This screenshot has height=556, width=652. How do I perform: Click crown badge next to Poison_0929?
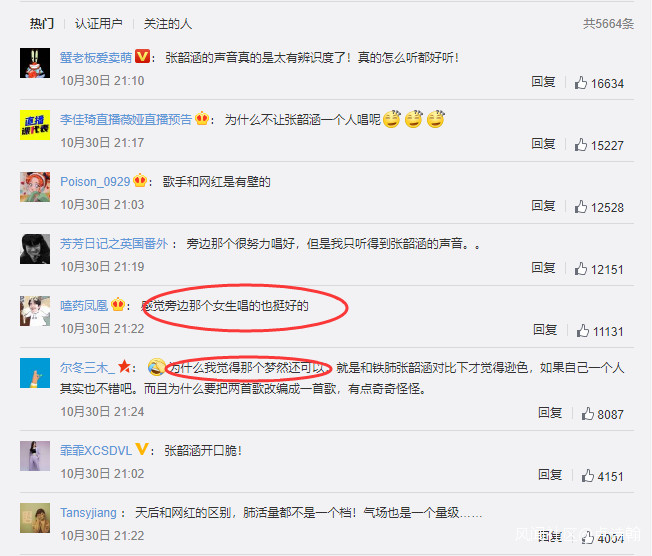tap(140, 180)
